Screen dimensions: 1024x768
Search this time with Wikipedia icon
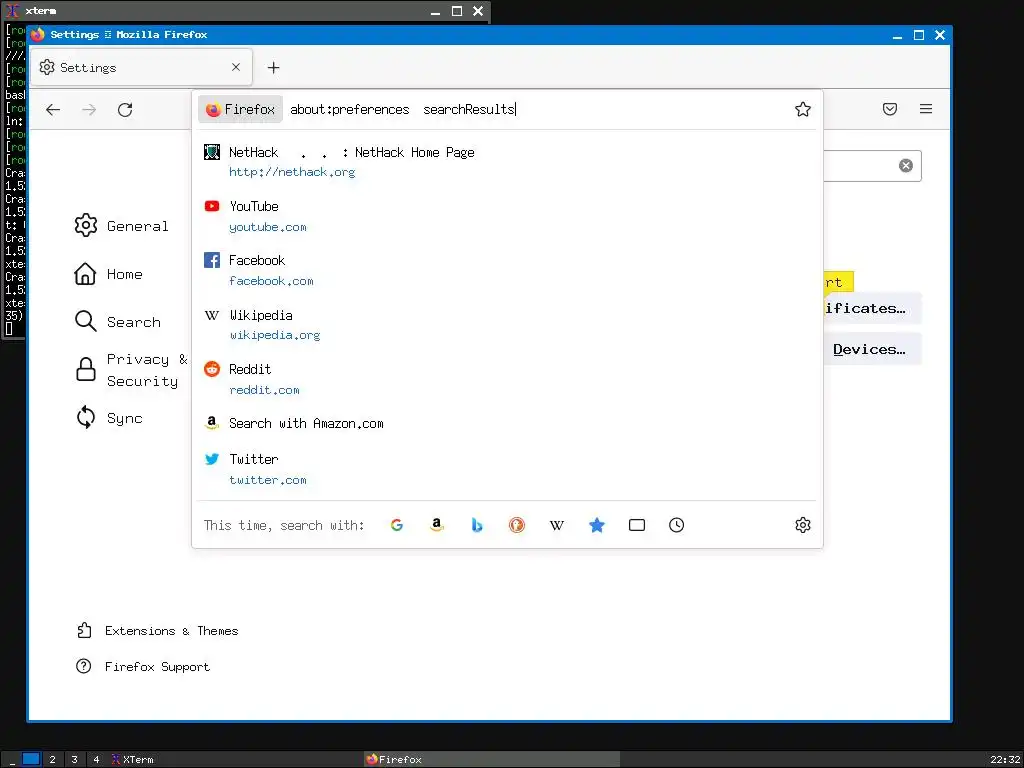coord(556,525)
